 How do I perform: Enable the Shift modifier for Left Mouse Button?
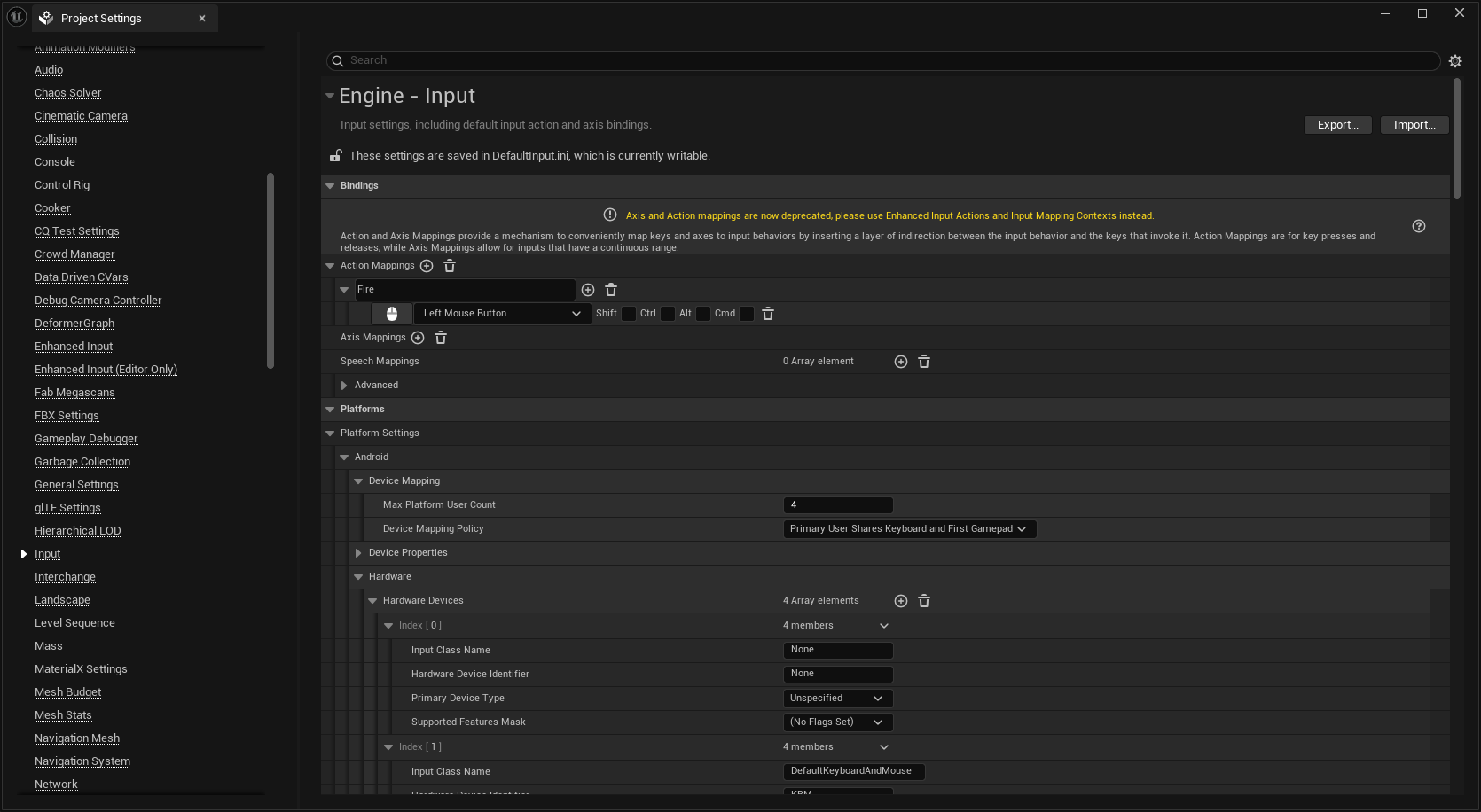point(628,313)
